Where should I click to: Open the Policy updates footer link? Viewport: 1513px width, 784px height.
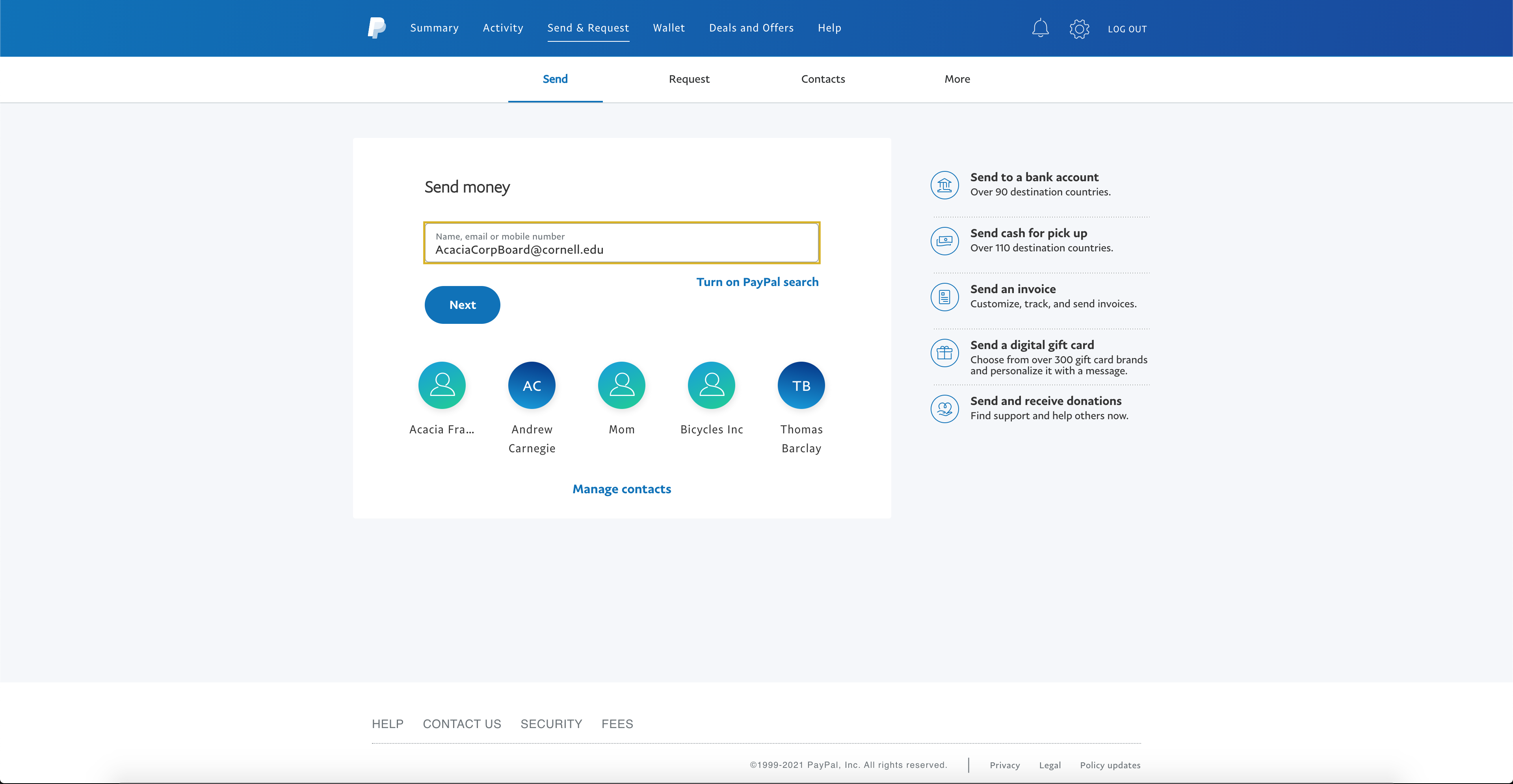[x=1110, y=765]
